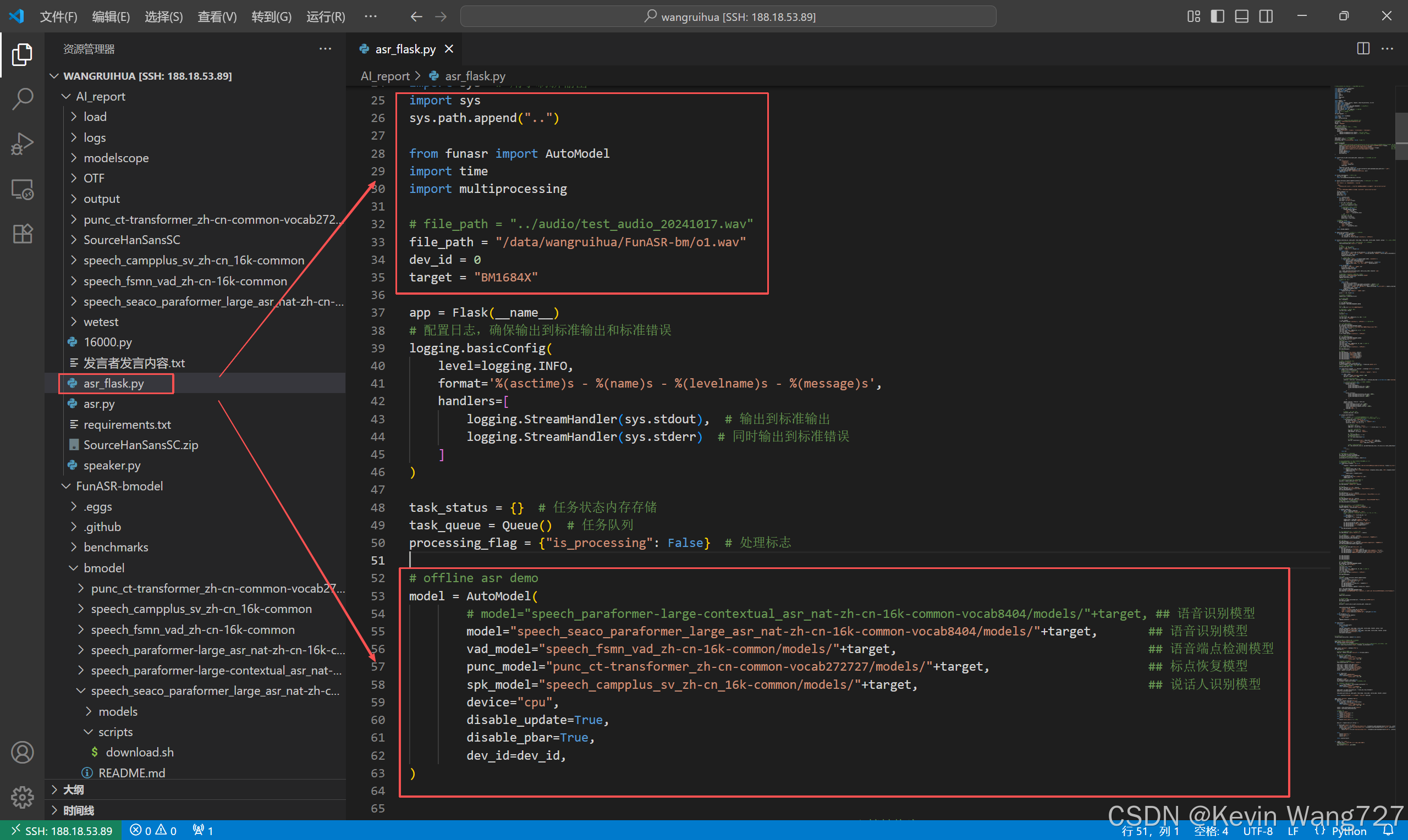Viewport: 1408px width, 840px height.
Task: Click the SSH remote status indicator
Action: click(61, 830)
